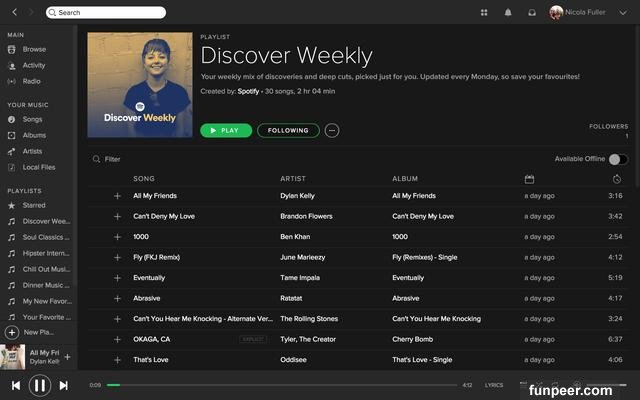This screenshot has width=640, height=400.
Task: Toggle the Following button
Action: pos(288,130)
